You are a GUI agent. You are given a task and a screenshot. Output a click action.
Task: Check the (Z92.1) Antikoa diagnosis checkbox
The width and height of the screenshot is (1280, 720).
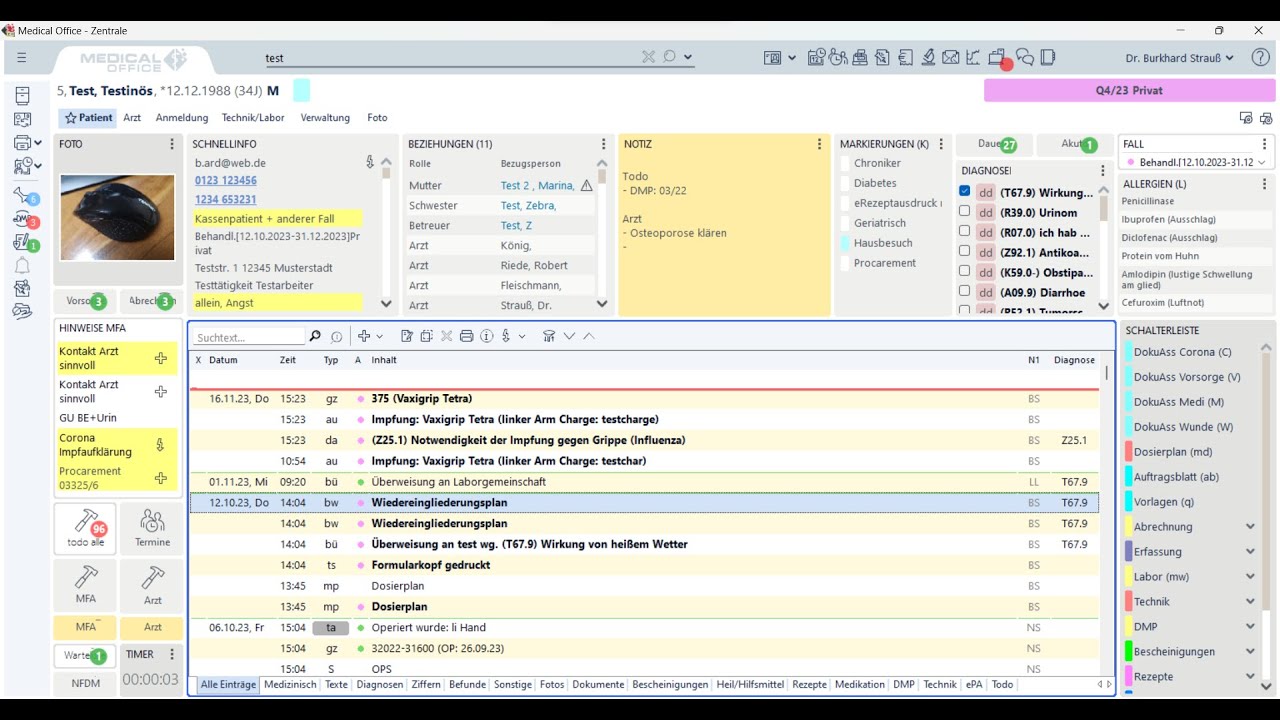(964, 251)
